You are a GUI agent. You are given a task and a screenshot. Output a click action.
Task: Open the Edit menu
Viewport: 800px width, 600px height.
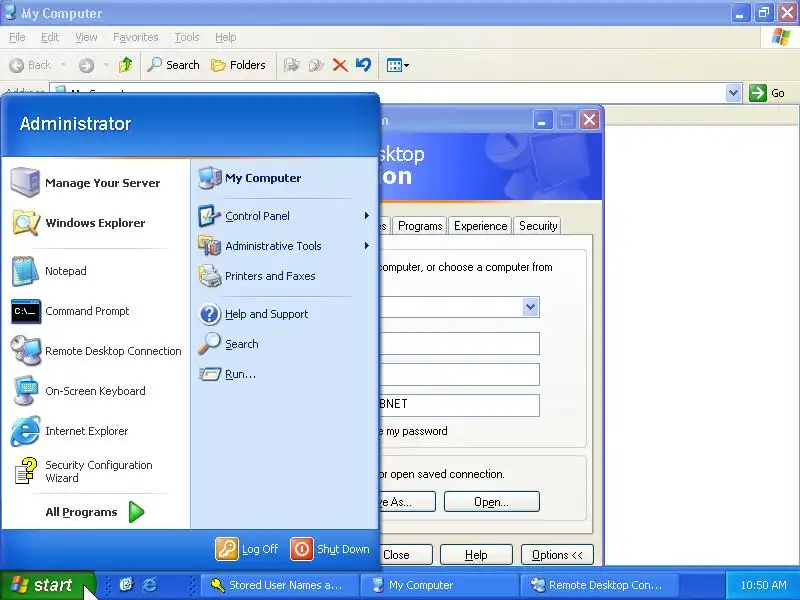50,37
